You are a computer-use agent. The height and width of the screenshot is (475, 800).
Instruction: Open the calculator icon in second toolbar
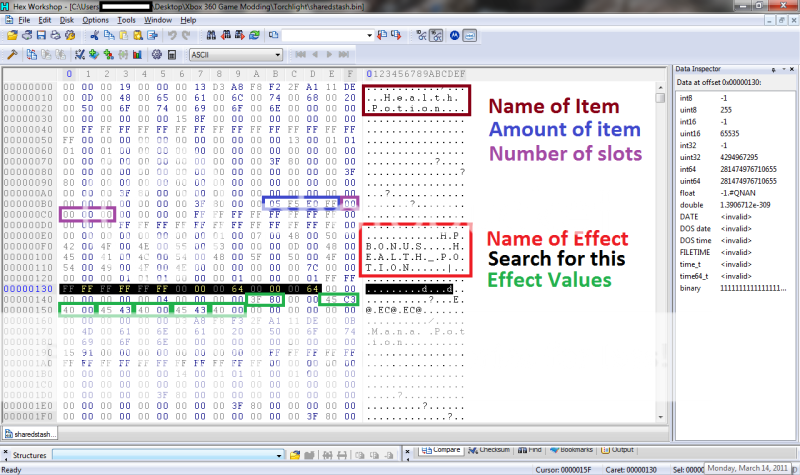pos(171,54)
